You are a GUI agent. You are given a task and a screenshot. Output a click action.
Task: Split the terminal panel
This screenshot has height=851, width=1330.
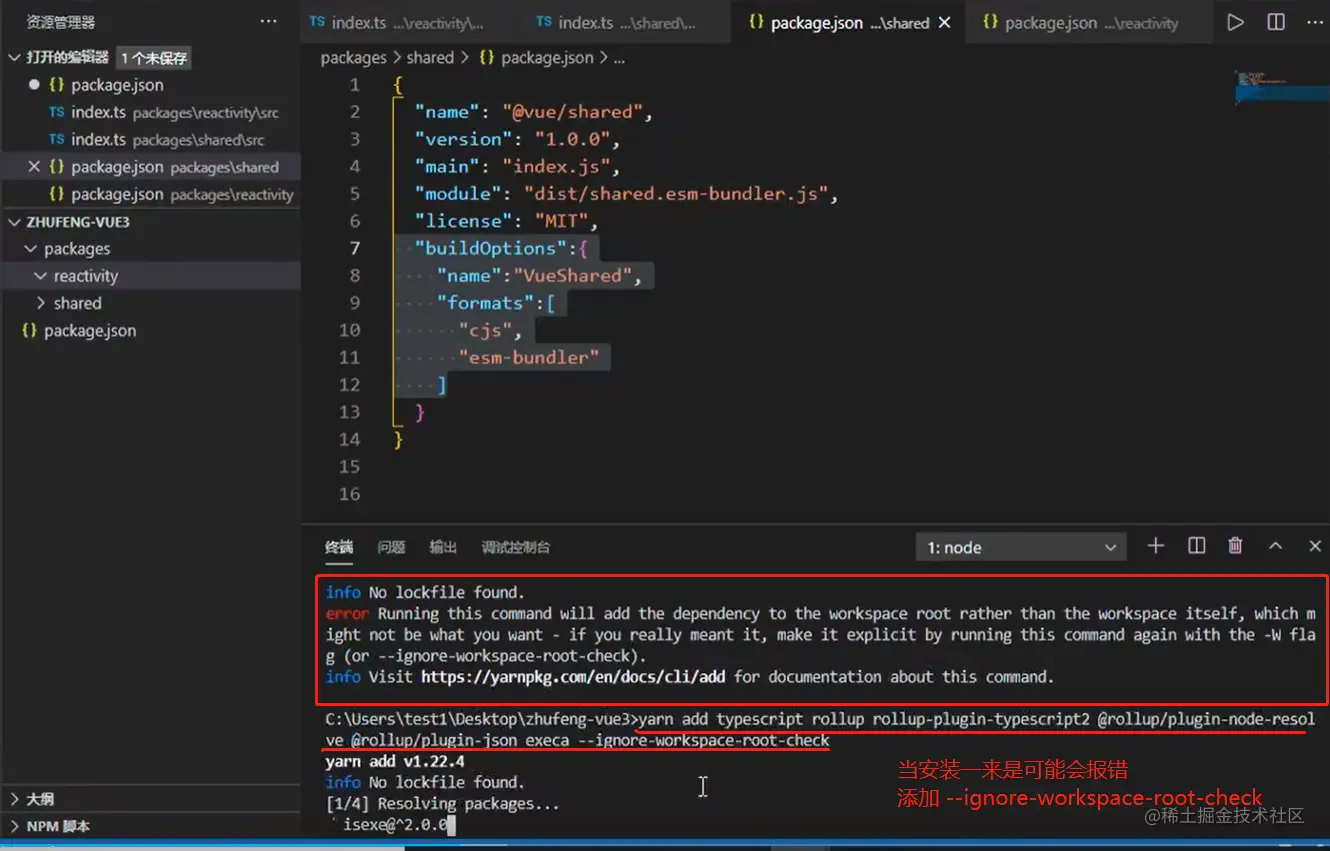click(x=1196, y=546)
